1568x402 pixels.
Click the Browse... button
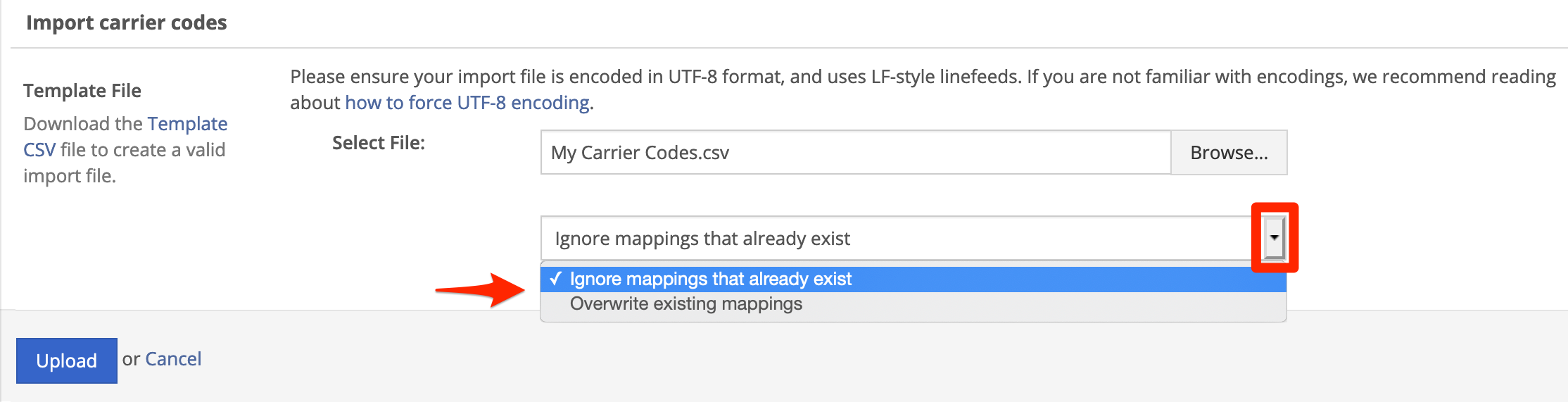point(1229,153)
